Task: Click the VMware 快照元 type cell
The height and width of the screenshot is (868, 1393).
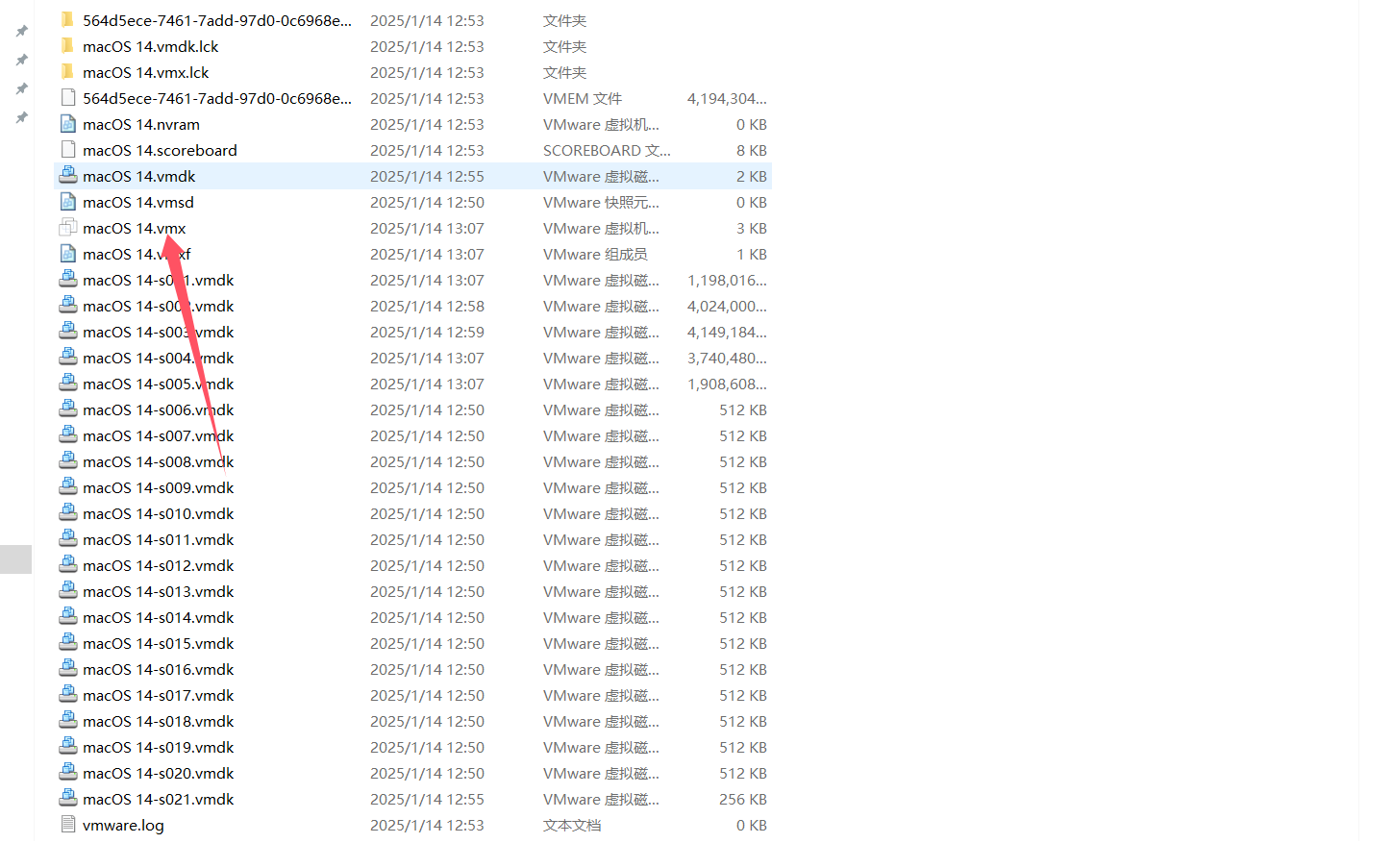Action: 601,202
